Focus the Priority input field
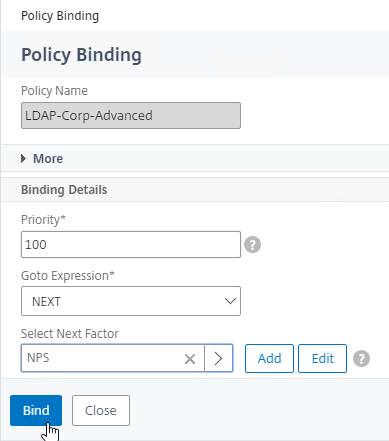This screenshot has height=441, width=389. point(131,244)
